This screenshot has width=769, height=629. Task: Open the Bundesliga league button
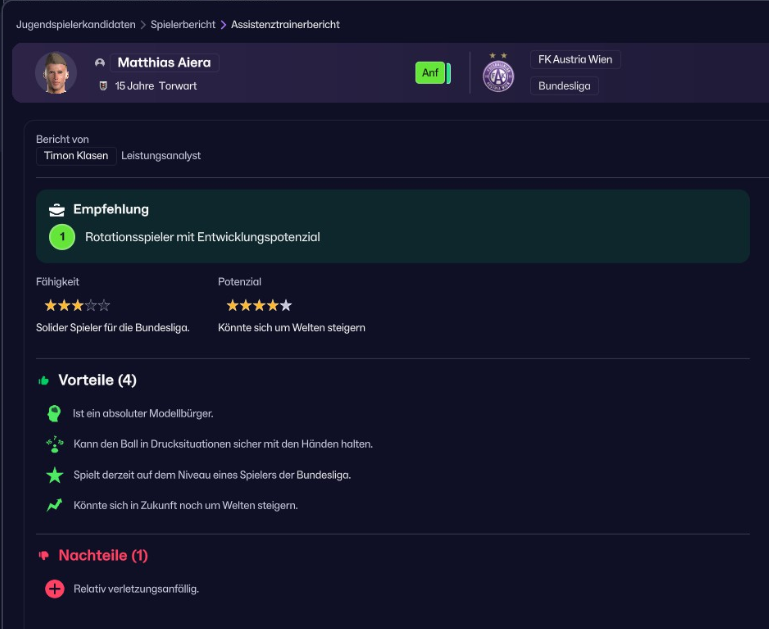pyautogui.click(x=564, y=86)
